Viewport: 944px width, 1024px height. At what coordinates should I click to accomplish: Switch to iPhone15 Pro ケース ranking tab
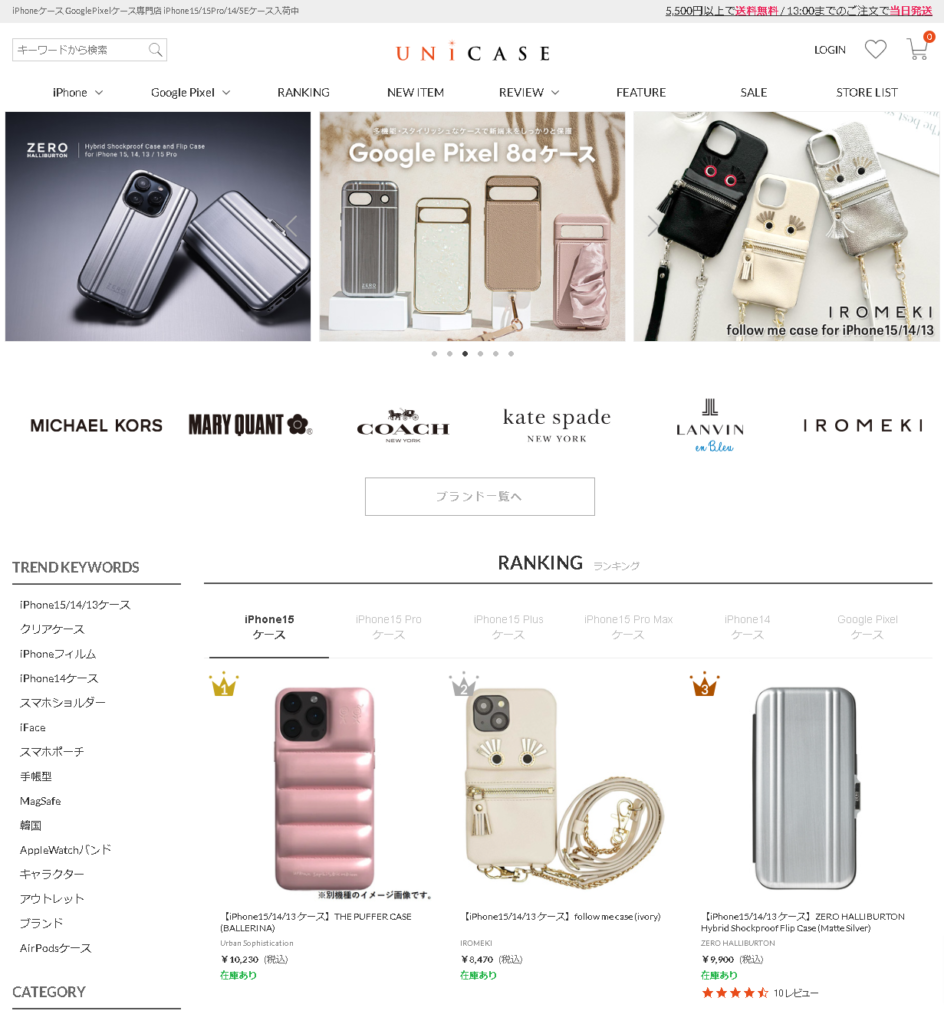(x=388, y=627)
